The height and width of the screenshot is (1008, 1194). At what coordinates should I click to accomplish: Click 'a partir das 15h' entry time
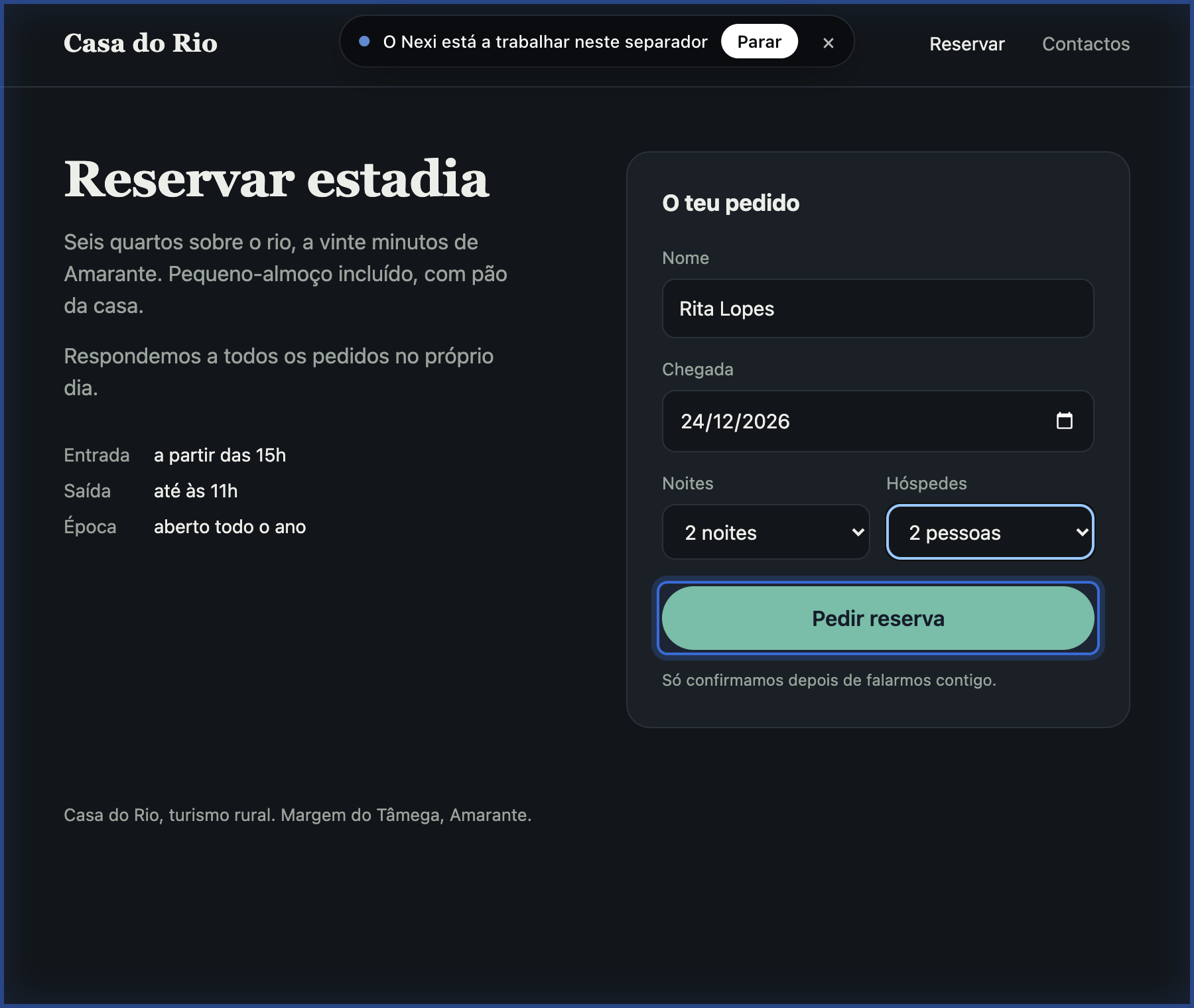tap(220, 455)
